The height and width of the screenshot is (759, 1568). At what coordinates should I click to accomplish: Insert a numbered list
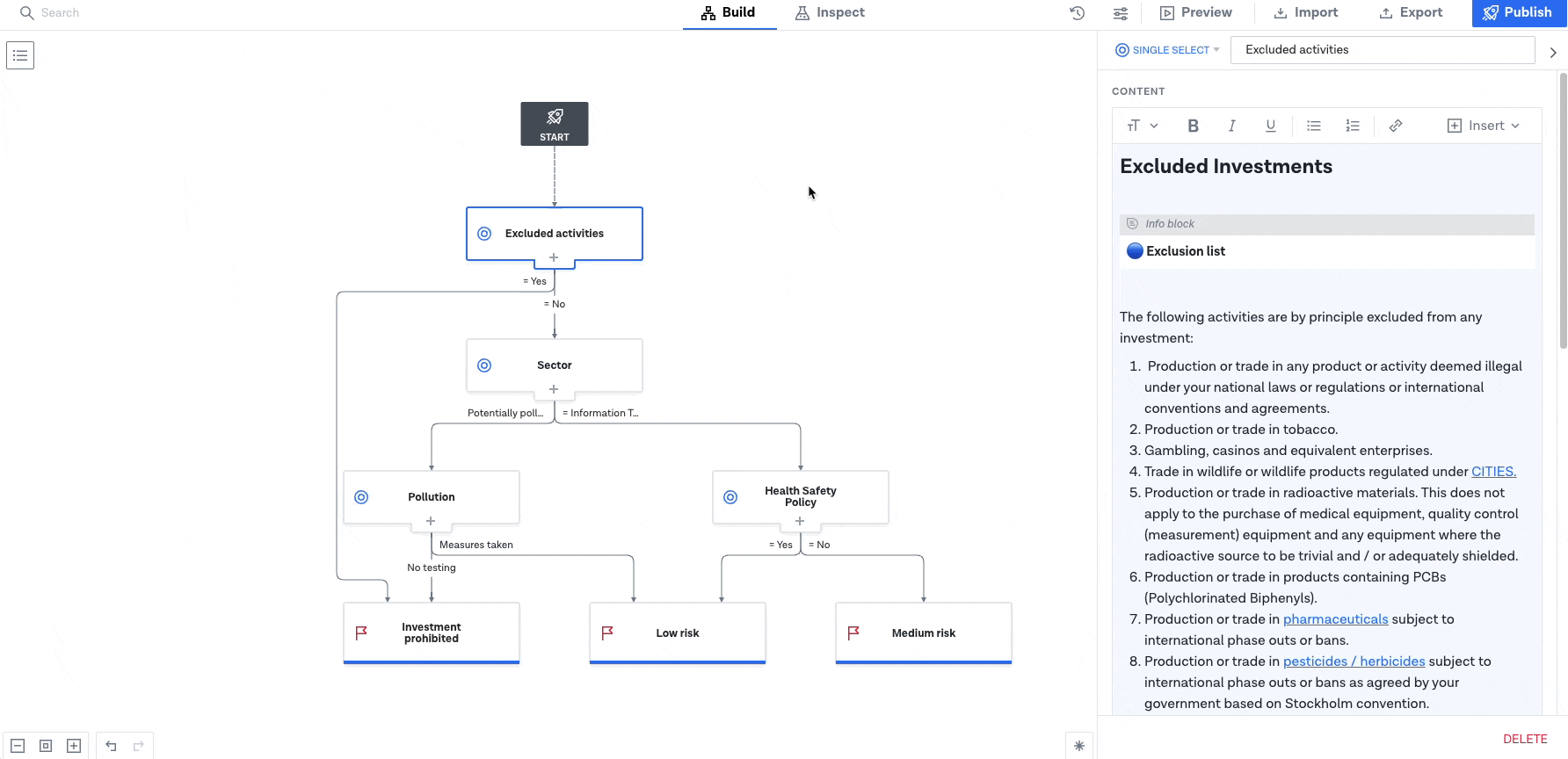1353,126
